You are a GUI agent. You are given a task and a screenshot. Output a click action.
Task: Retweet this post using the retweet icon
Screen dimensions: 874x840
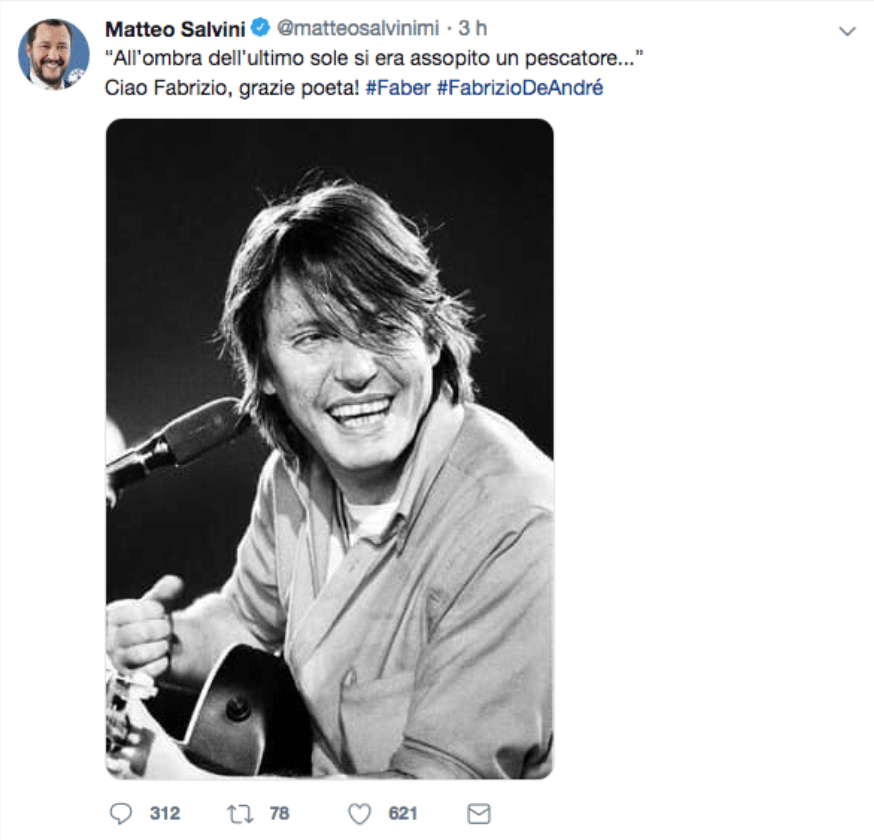point(240,813)
